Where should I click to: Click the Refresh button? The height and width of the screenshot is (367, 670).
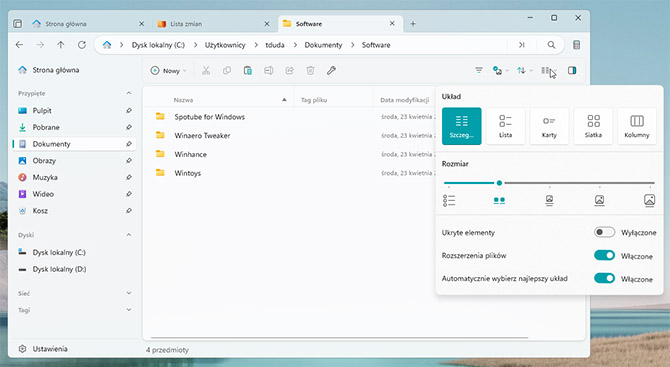(x=82, y=45)
